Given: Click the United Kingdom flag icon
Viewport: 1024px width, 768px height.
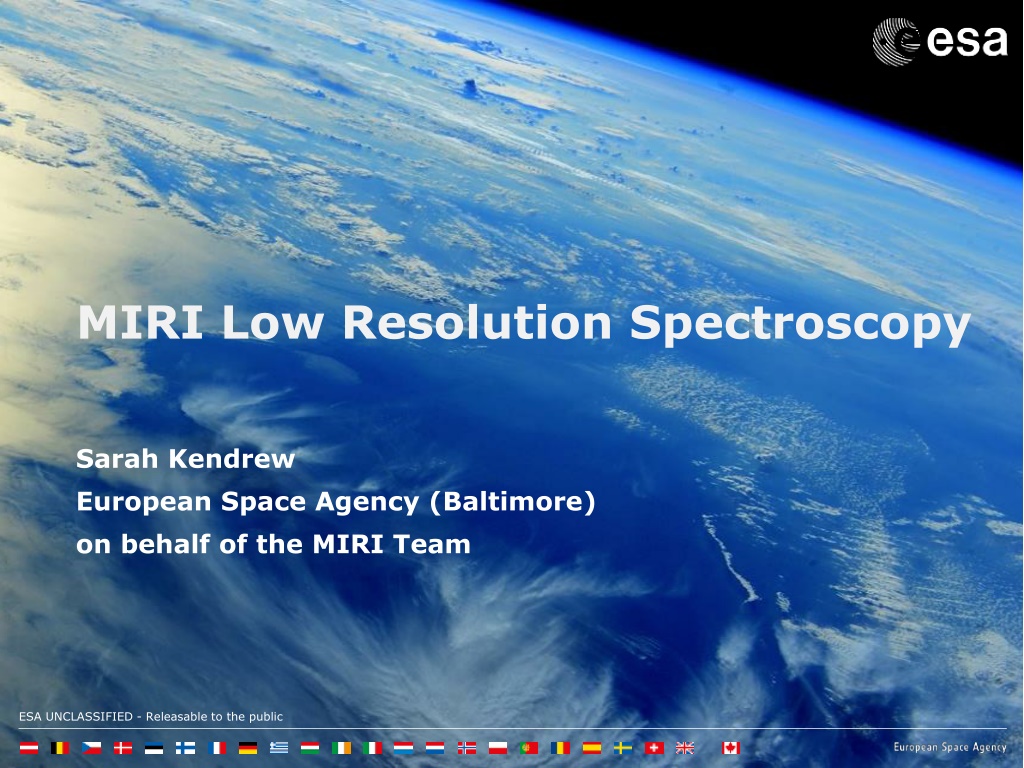Looking at the screenshot, I should [x=685, y=748].
